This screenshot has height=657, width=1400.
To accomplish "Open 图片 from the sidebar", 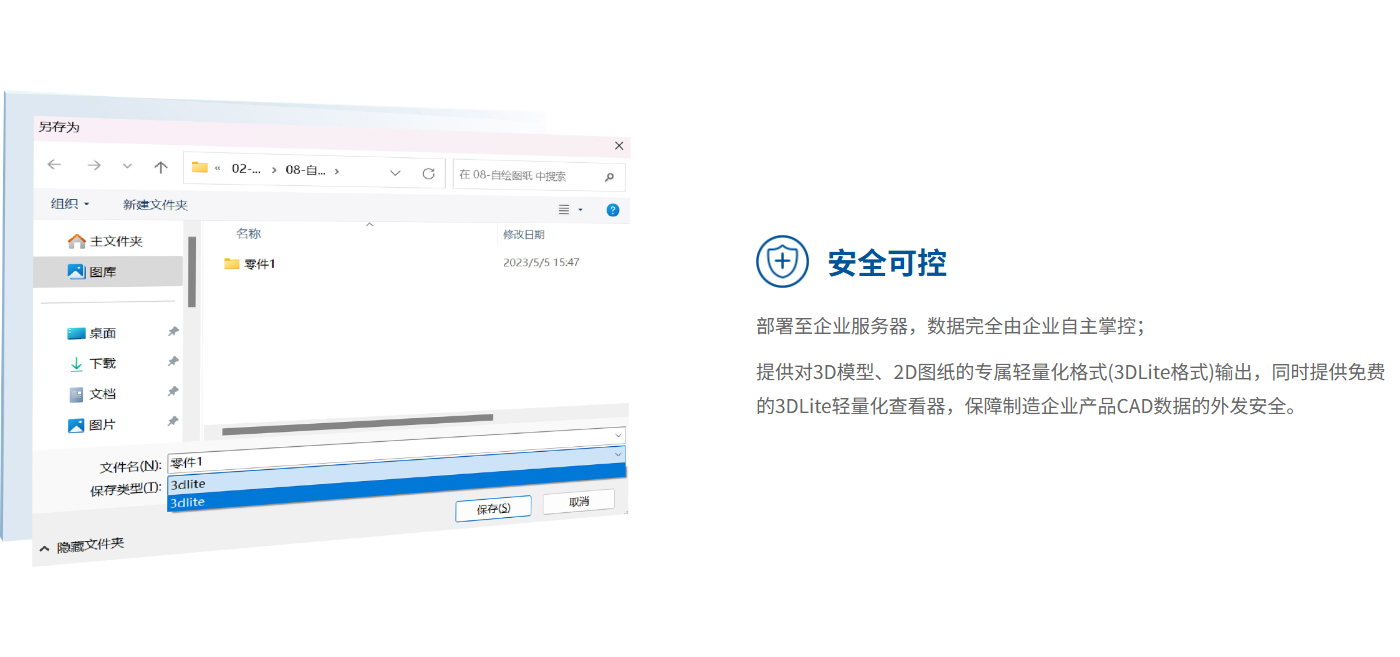I will (x=93, y=425).
